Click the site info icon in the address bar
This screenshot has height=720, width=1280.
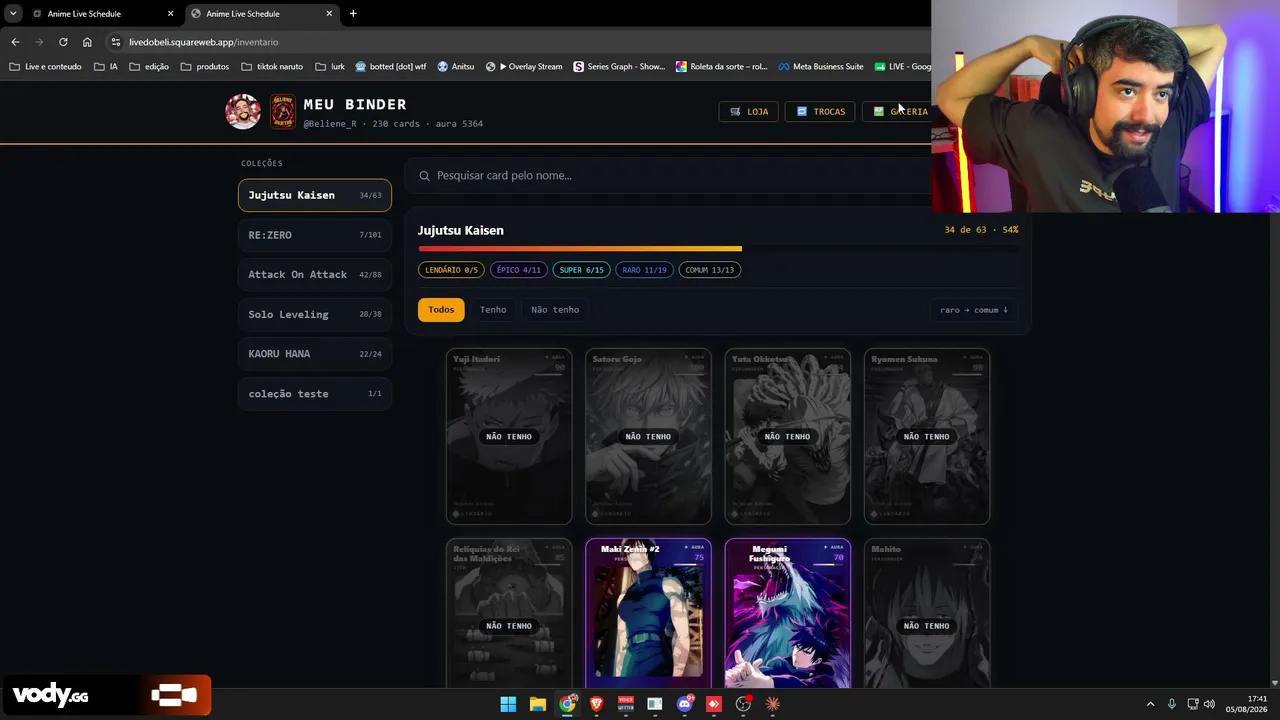coord(116,42)
